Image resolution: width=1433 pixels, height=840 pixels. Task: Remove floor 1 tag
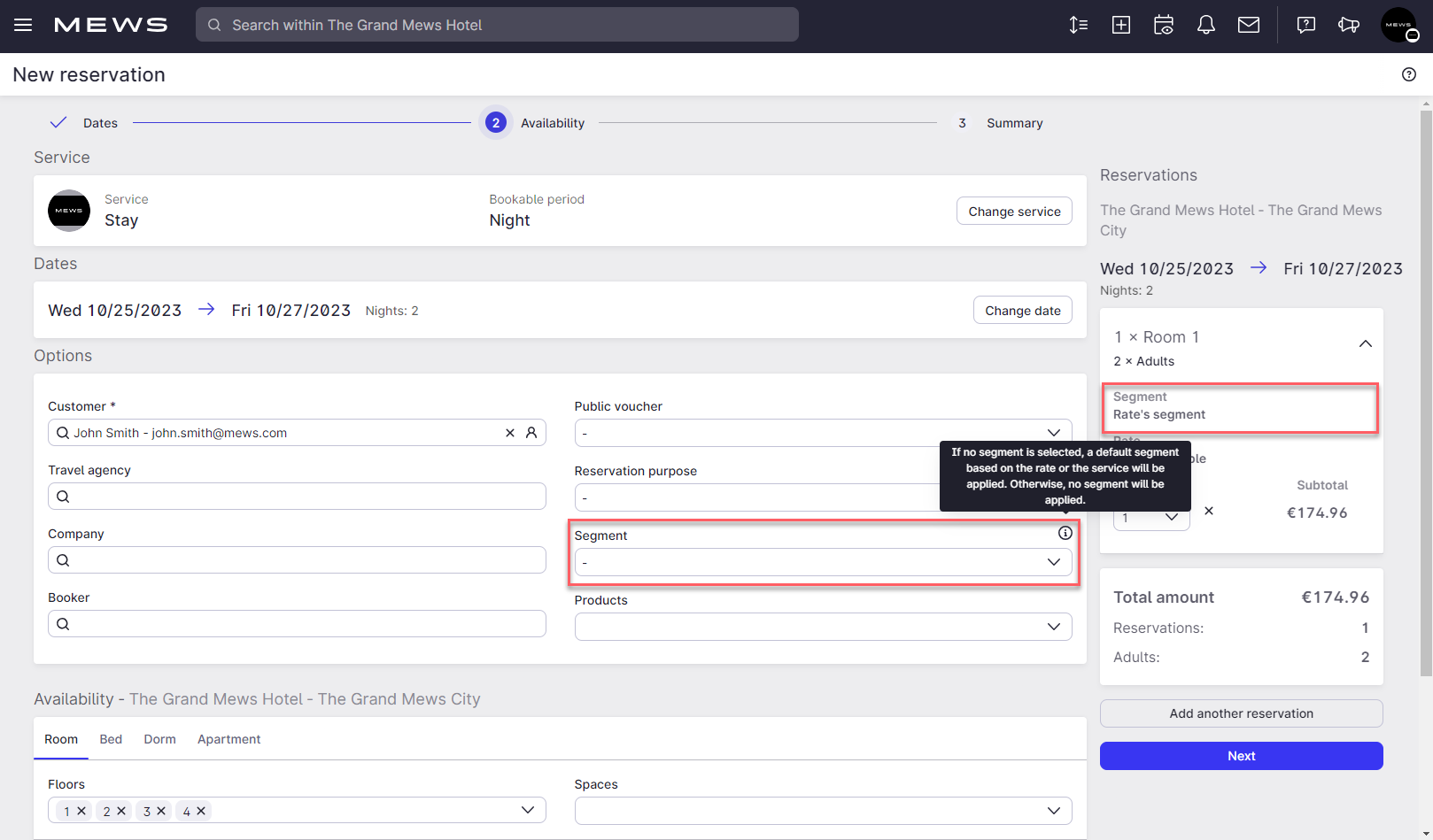tap(81, 811)
